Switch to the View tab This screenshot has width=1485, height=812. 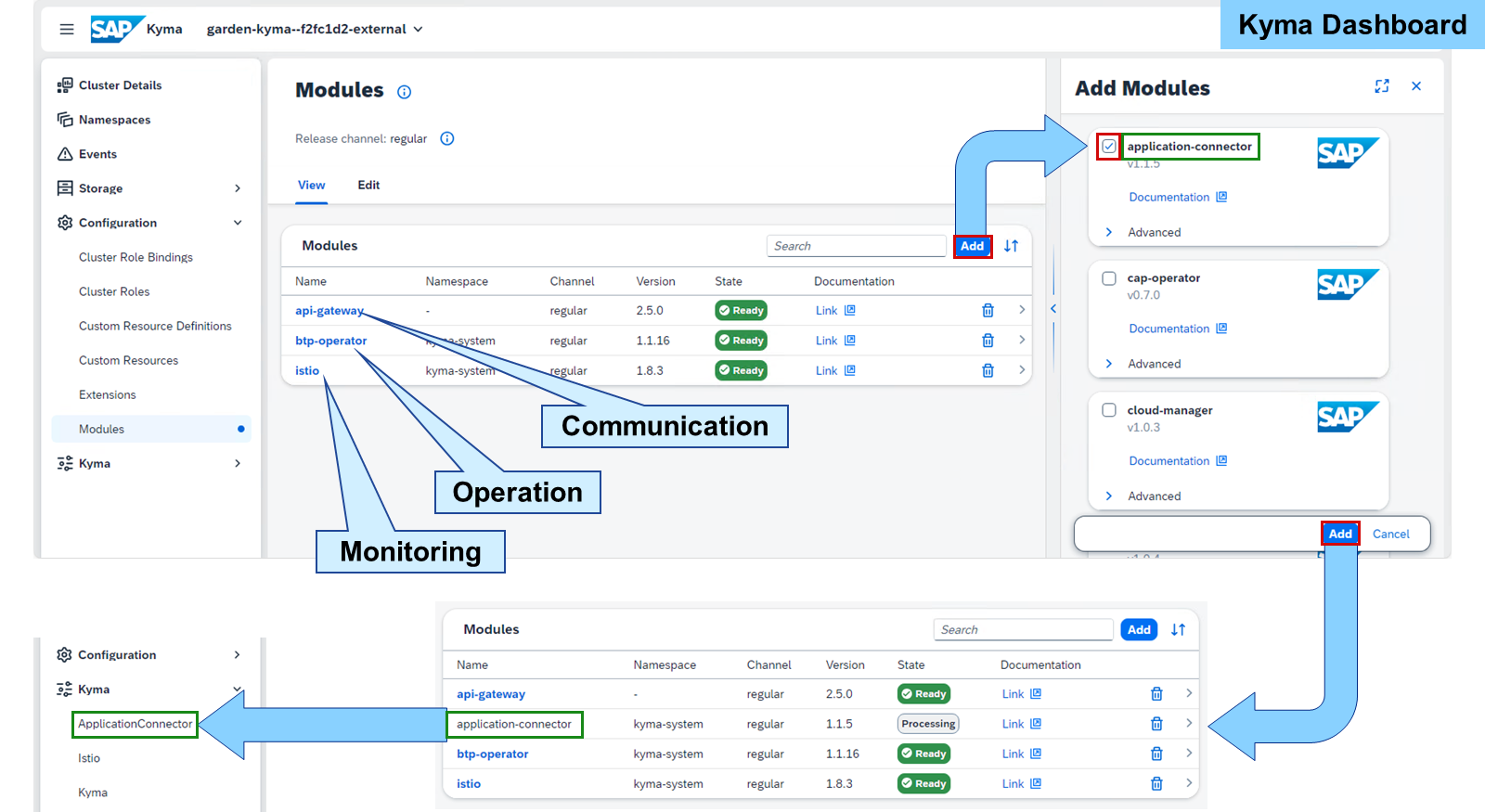[x=312, y=185]
